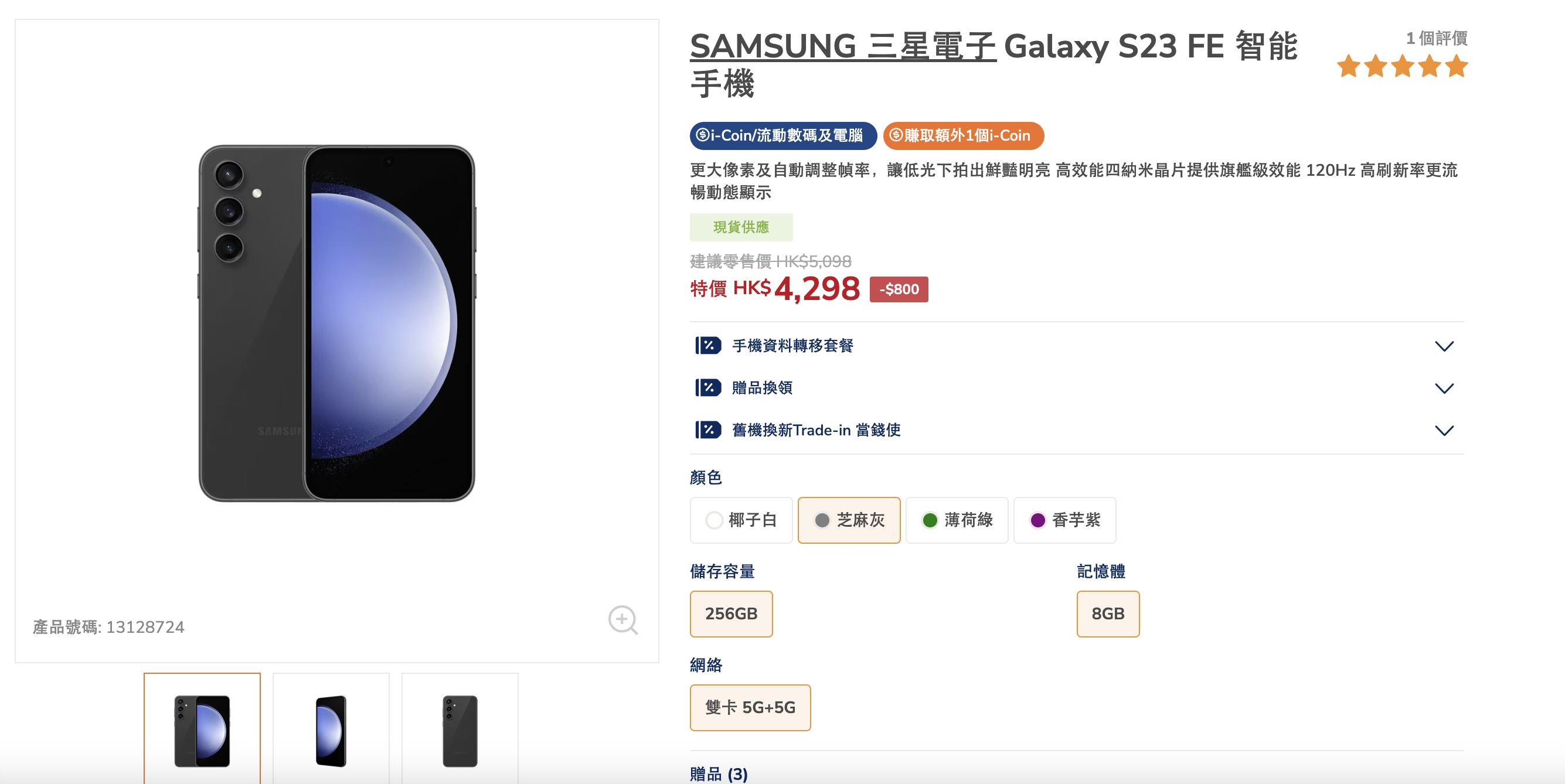Open the SAMSUNG 三星電子 brand link
This screenshot has width=1565, height=784.
(x=843, y=46)
